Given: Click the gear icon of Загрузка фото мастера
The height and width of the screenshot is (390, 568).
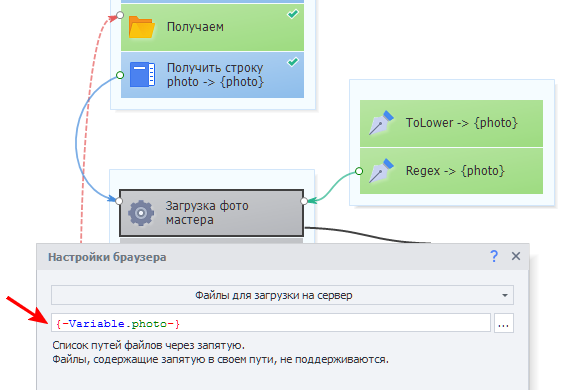Looking at the screenshot, I should pos(141,213).
